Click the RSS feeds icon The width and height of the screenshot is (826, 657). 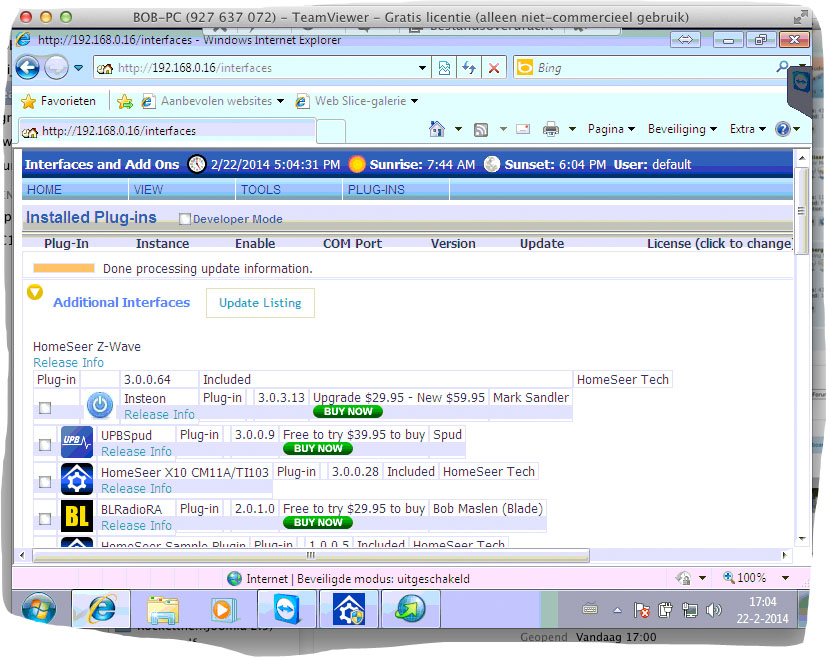(x=481, y=129)
